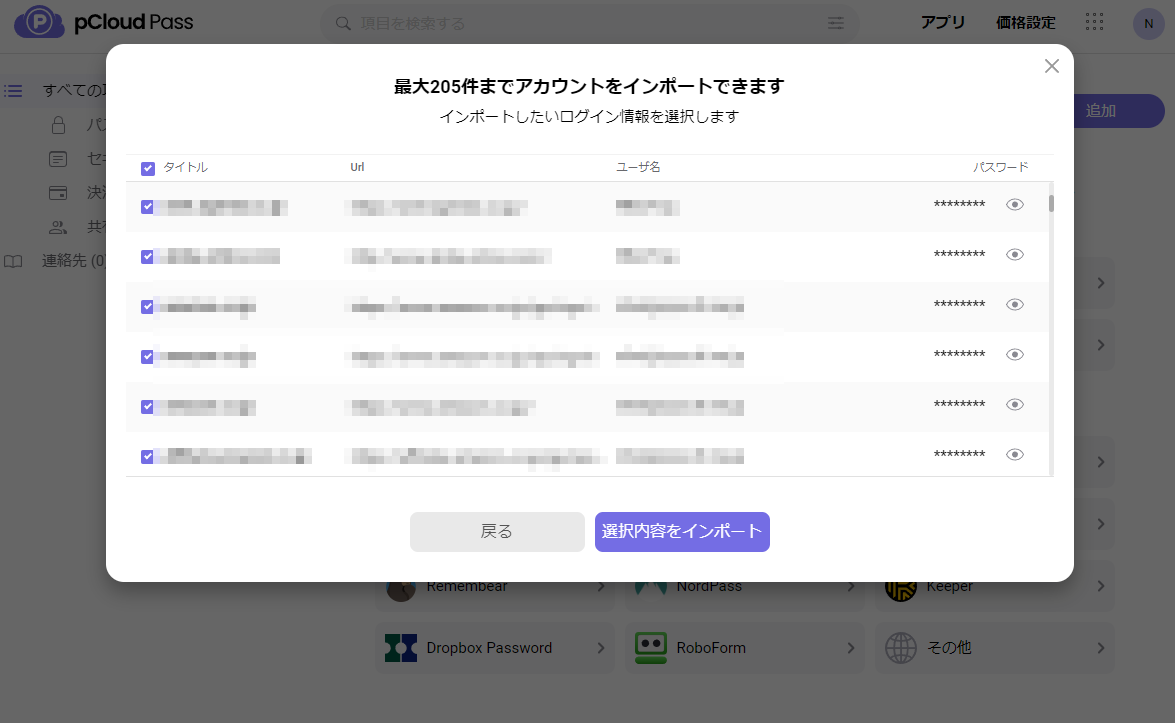This screenshot has width=1175, height=723.
Task: Open アプリ in top navigation
Action: 943,22
